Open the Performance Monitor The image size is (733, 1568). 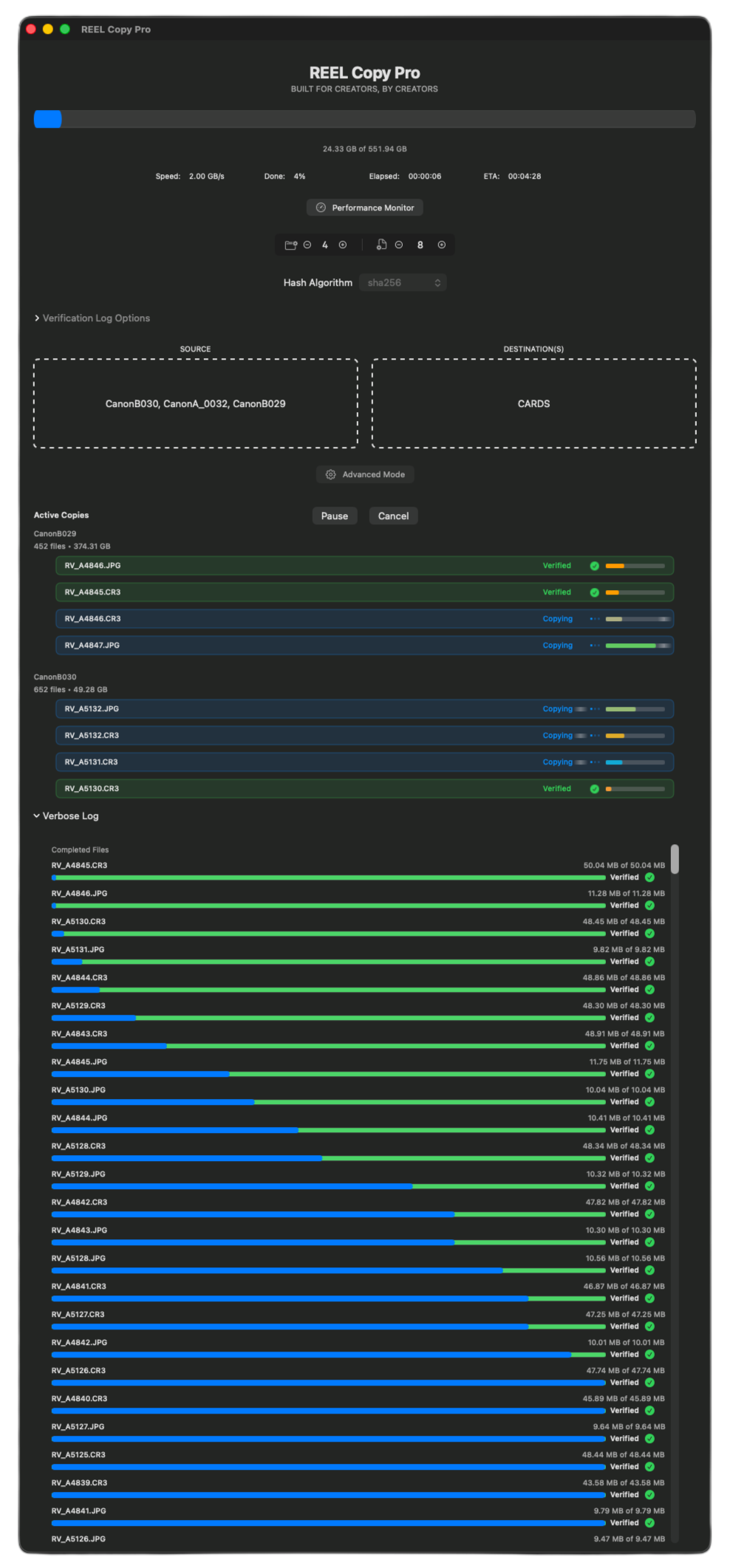coord(364,208)
